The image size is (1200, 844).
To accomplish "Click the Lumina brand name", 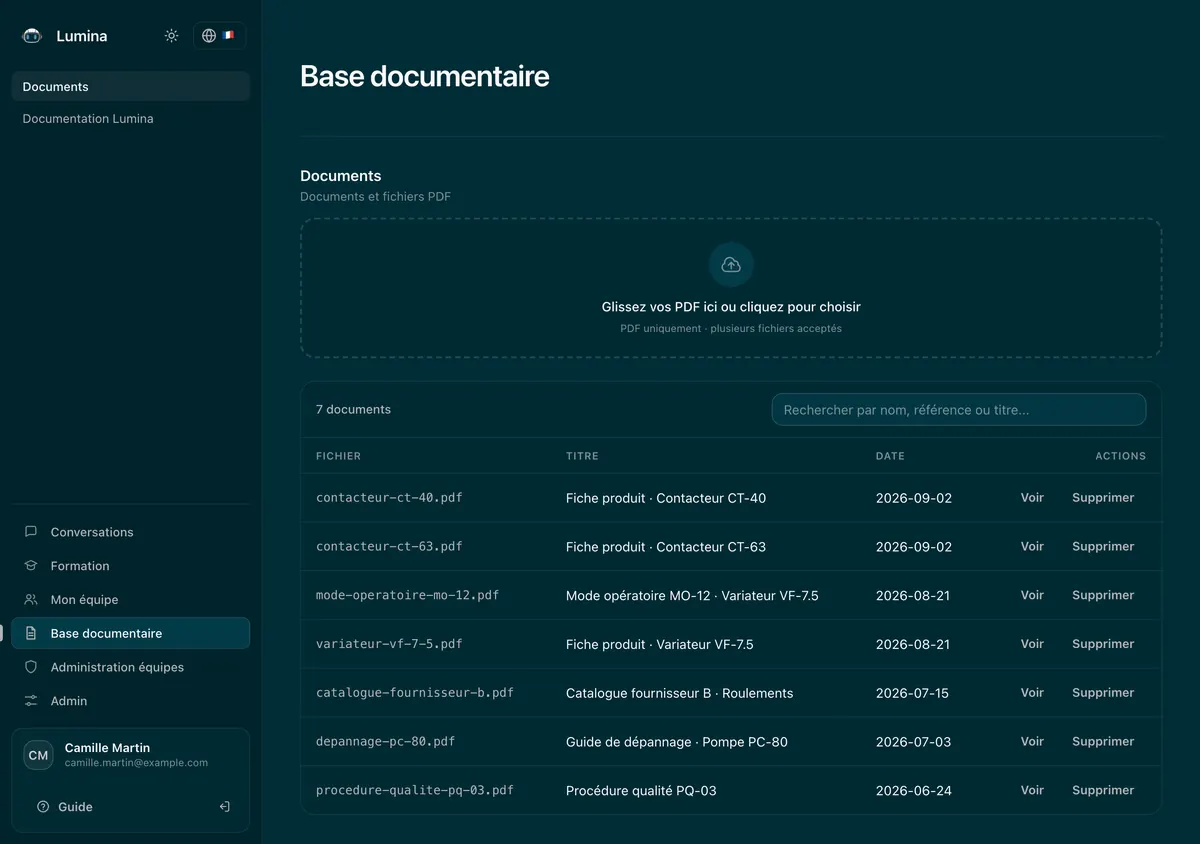I will (x=82, y=36).
